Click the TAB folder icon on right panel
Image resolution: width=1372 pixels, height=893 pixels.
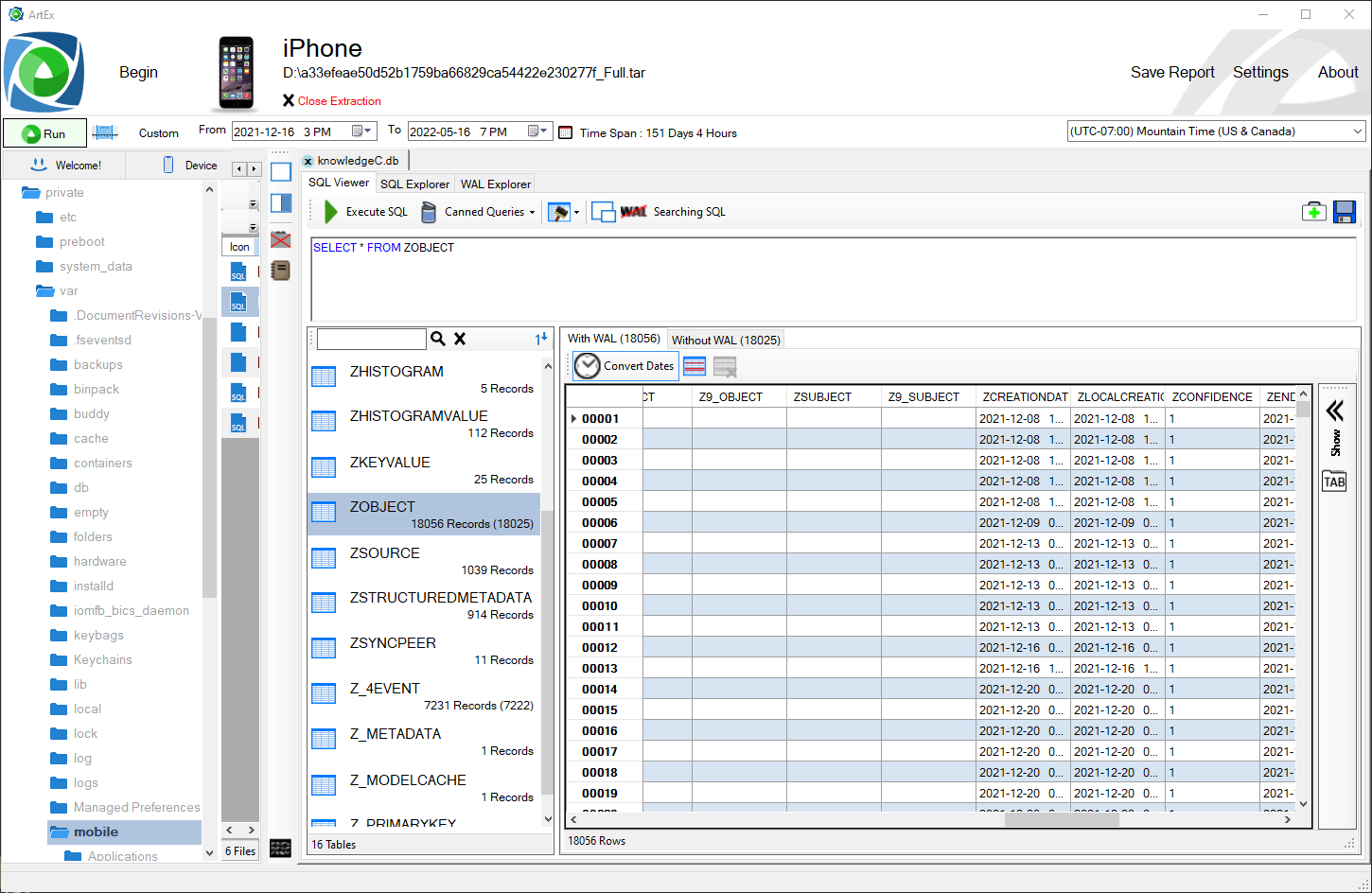tap(1334, 481)
